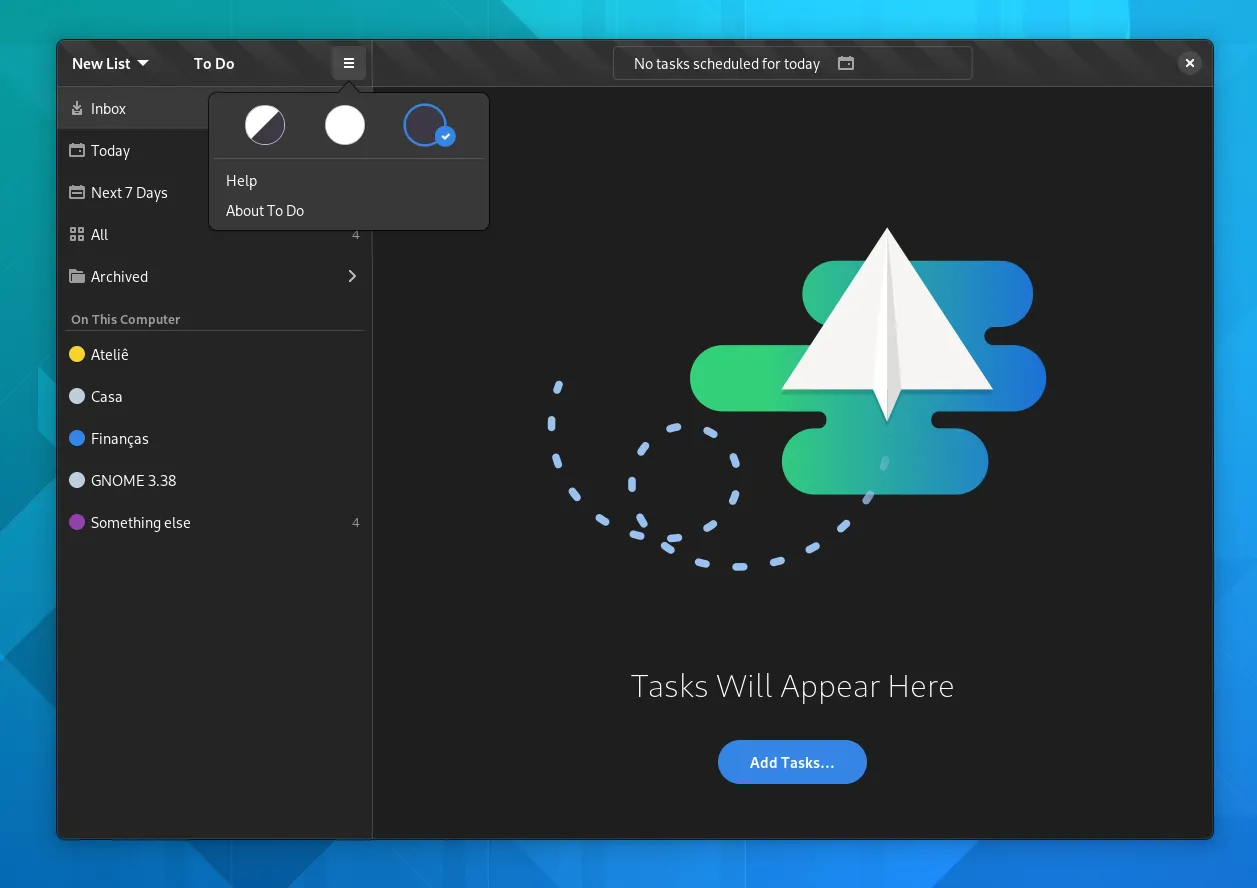1257x888 pixels.
Task: Click the Inbox tray icon
Action: [x=77, y=109]
